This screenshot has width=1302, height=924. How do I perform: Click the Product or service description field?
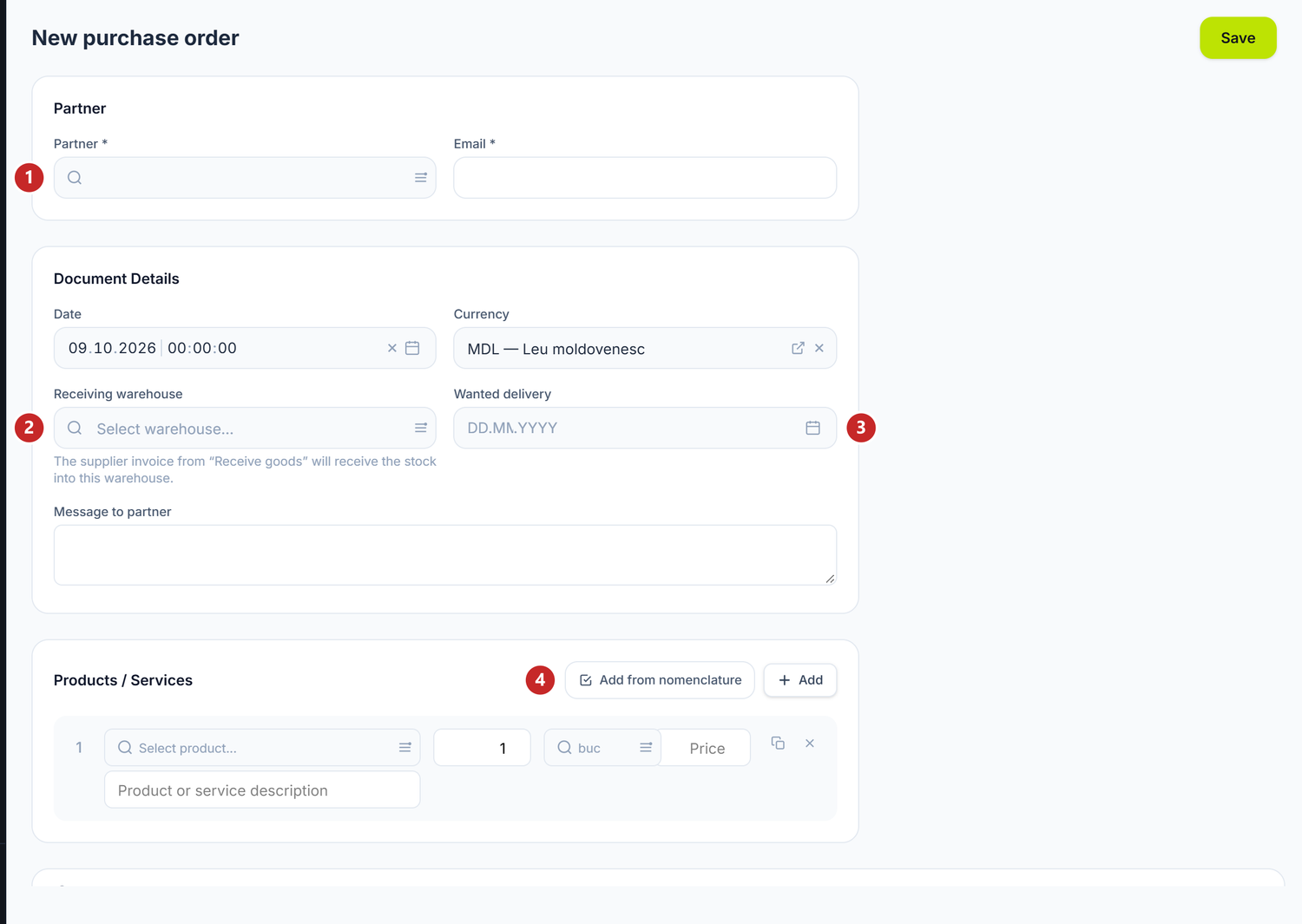[262, 790]
